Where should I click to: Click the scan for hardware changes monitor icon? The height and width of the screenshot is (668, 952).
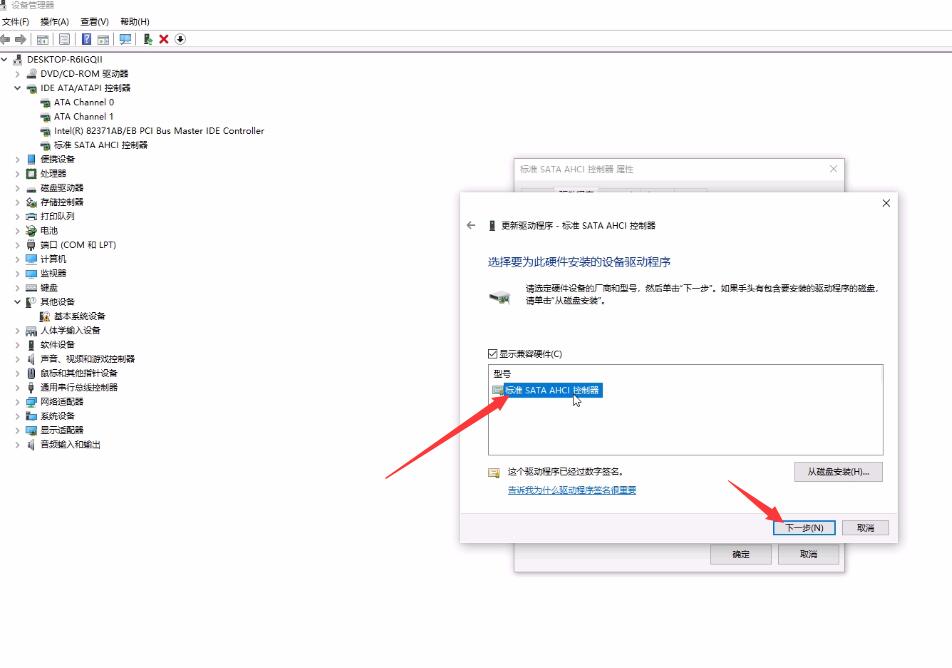pyautogui.click(x=125, y=39)
